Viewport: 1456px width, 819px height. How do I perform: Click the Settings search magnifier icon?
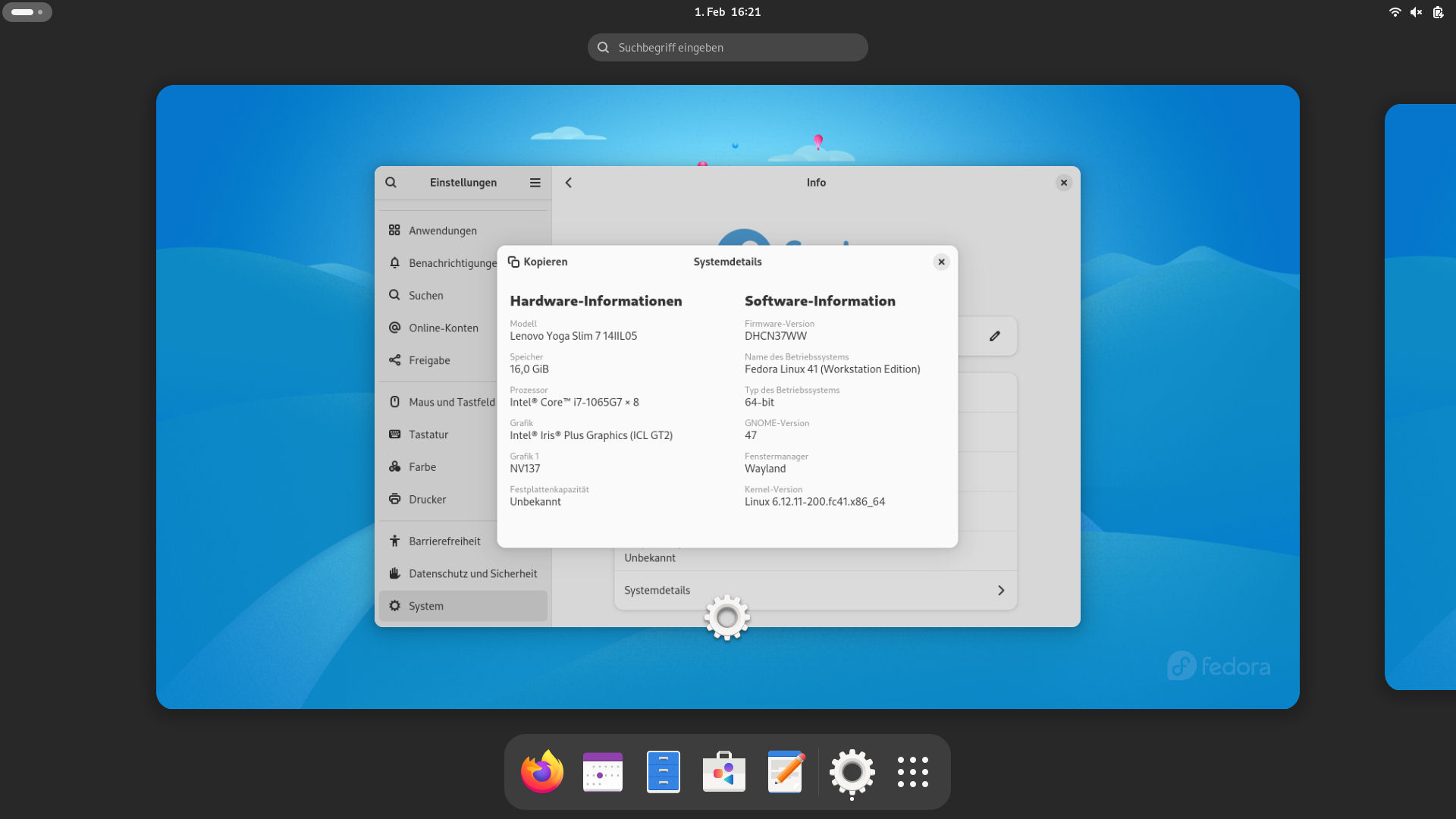[391, 183]
